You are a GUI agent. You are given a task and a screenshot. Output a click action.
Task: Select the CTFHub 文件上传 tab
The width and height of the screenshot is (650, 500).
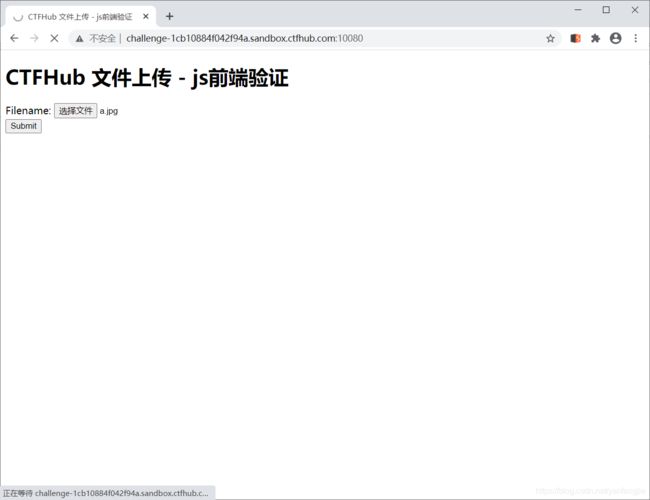click(80, 17)
